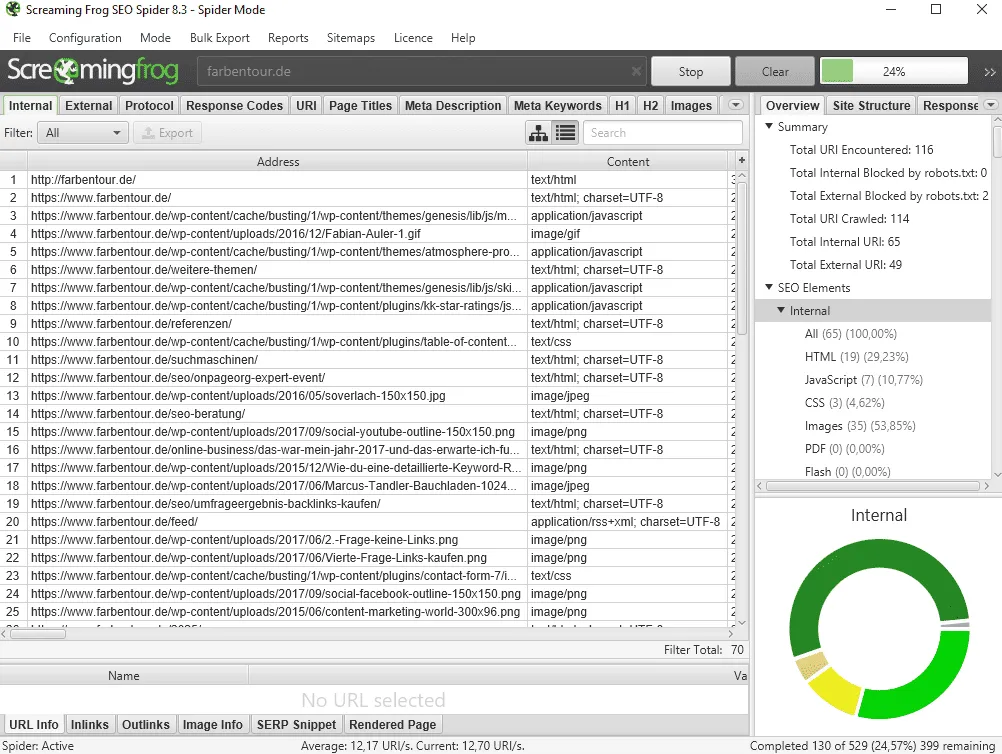Open the Sitemaps menu

351,38
